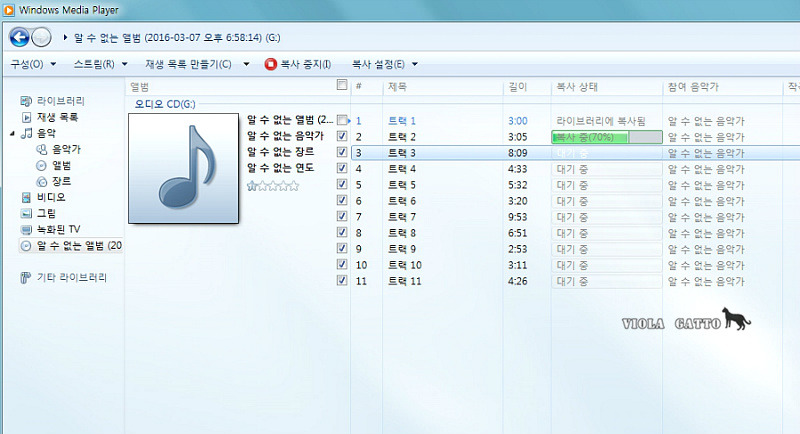The image size is (800, 434).
Task: Select the 장르 genre icon
Action: [41, 182]
